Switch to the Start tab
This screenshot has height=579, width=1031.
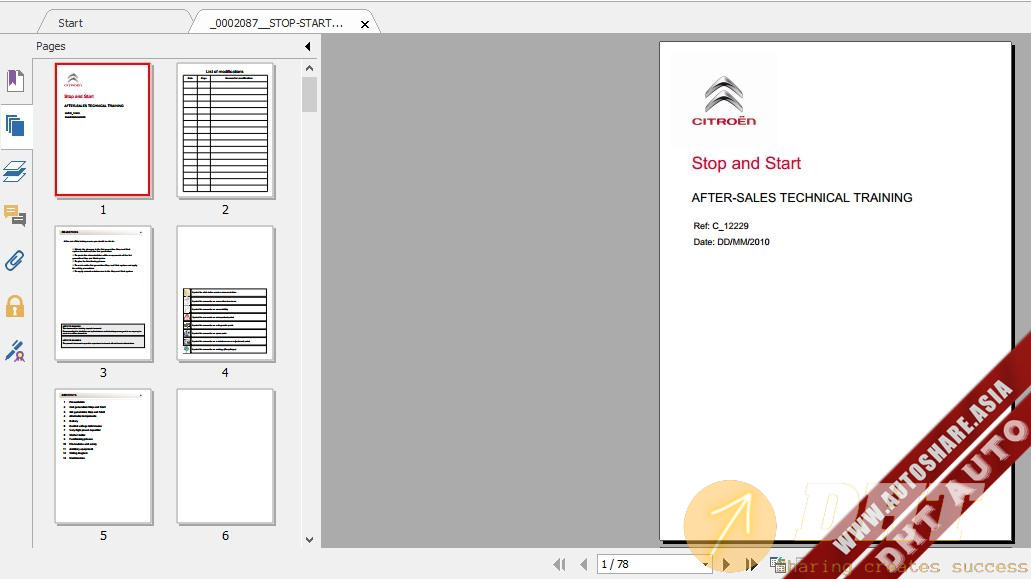click(70, 23)
